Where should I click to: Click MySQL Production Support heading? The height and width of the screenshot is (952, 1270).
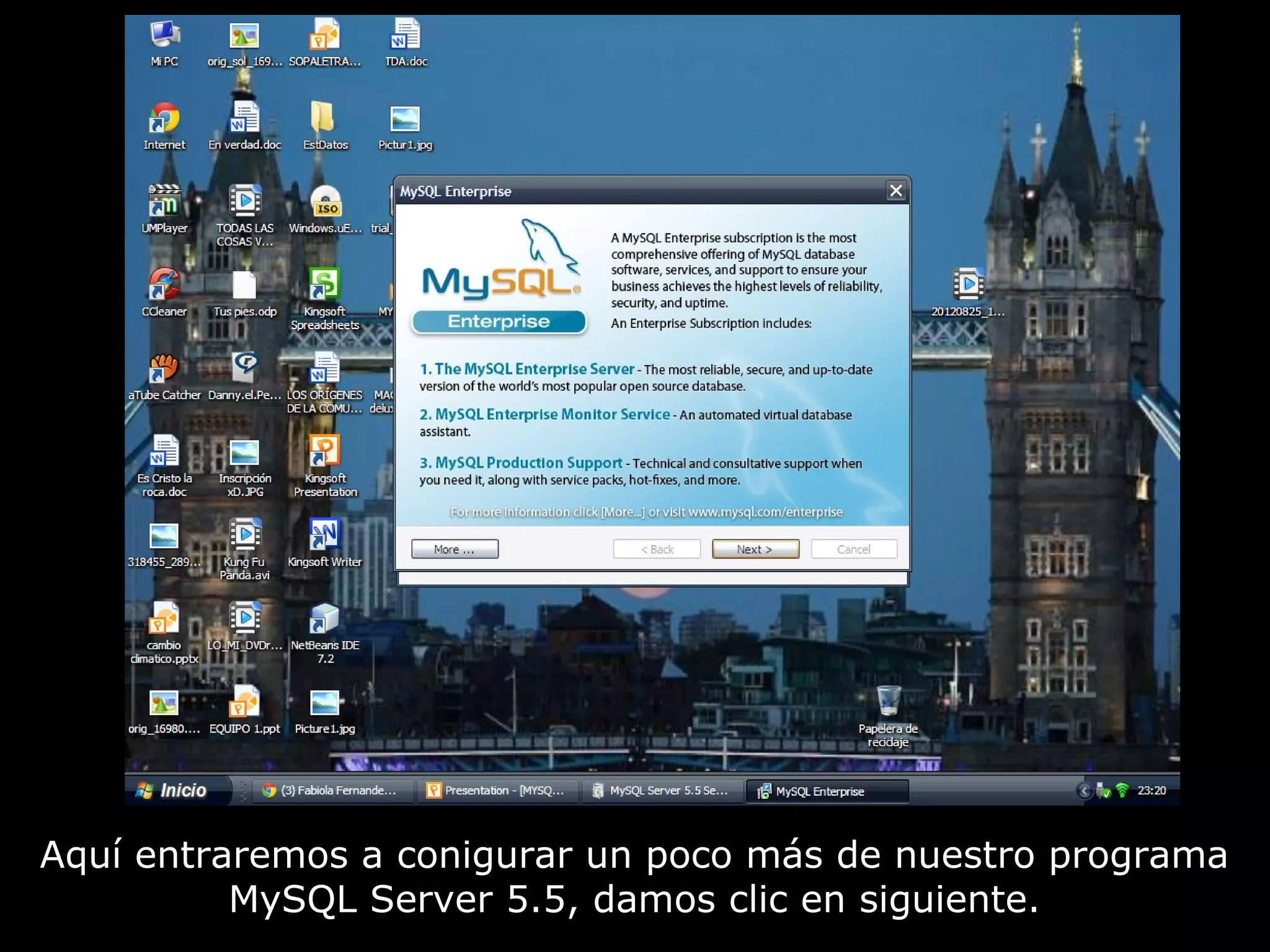click(x=522, y=462)
